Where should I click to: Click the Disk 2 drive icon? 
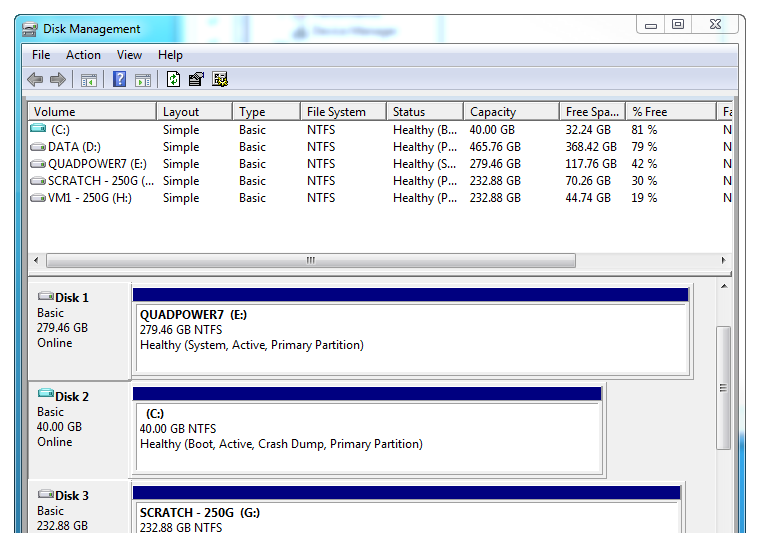coord(46,394)
